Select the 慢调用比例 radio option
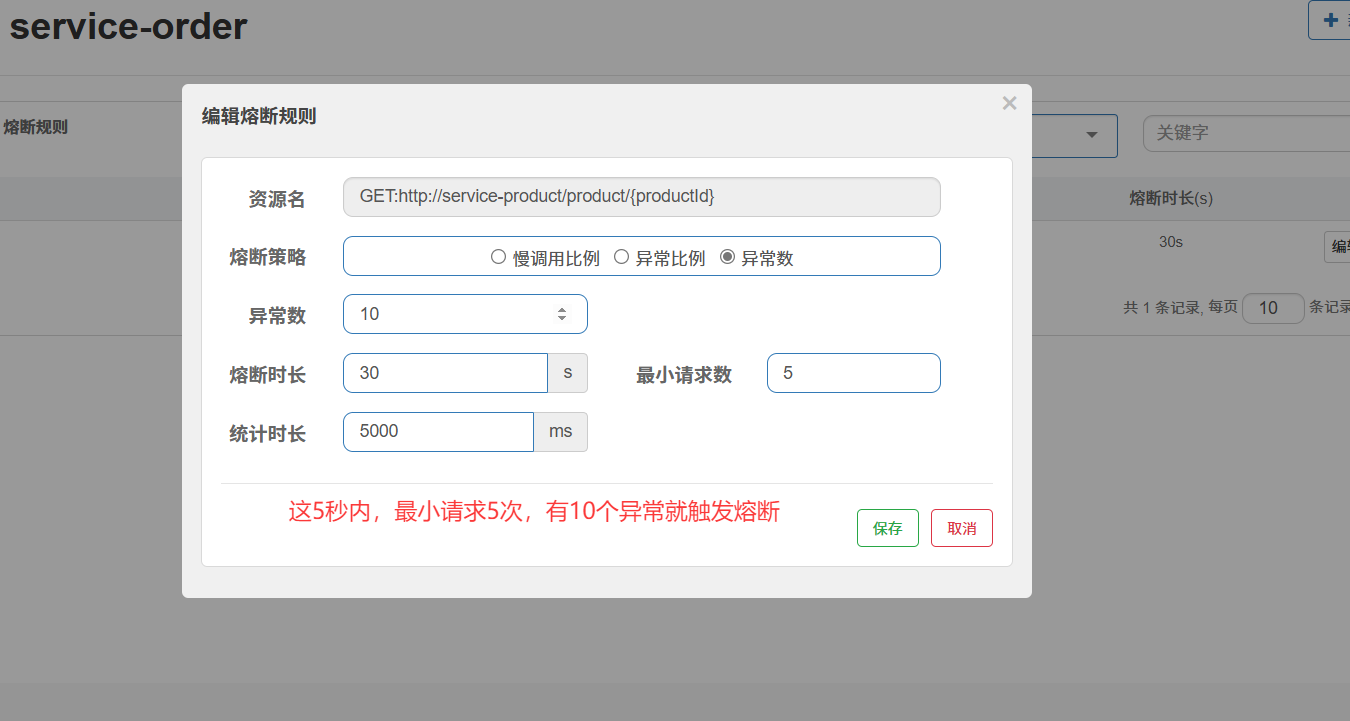Viewport: 1350px width, 721px height. (498, 257)
